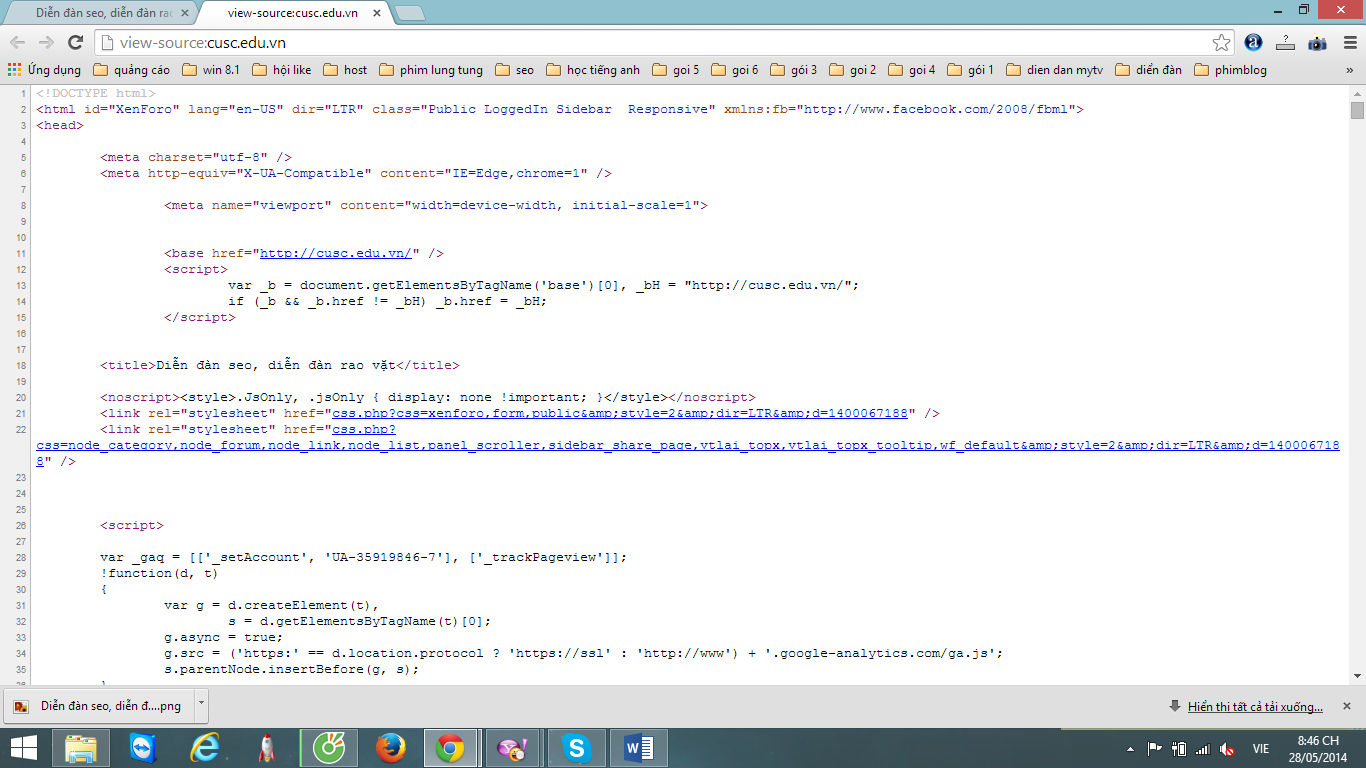The image size is (1366, 768).
Task: Follow the http://cusc.edu.vn/ base href link
Action: click(x=338, y=253)
